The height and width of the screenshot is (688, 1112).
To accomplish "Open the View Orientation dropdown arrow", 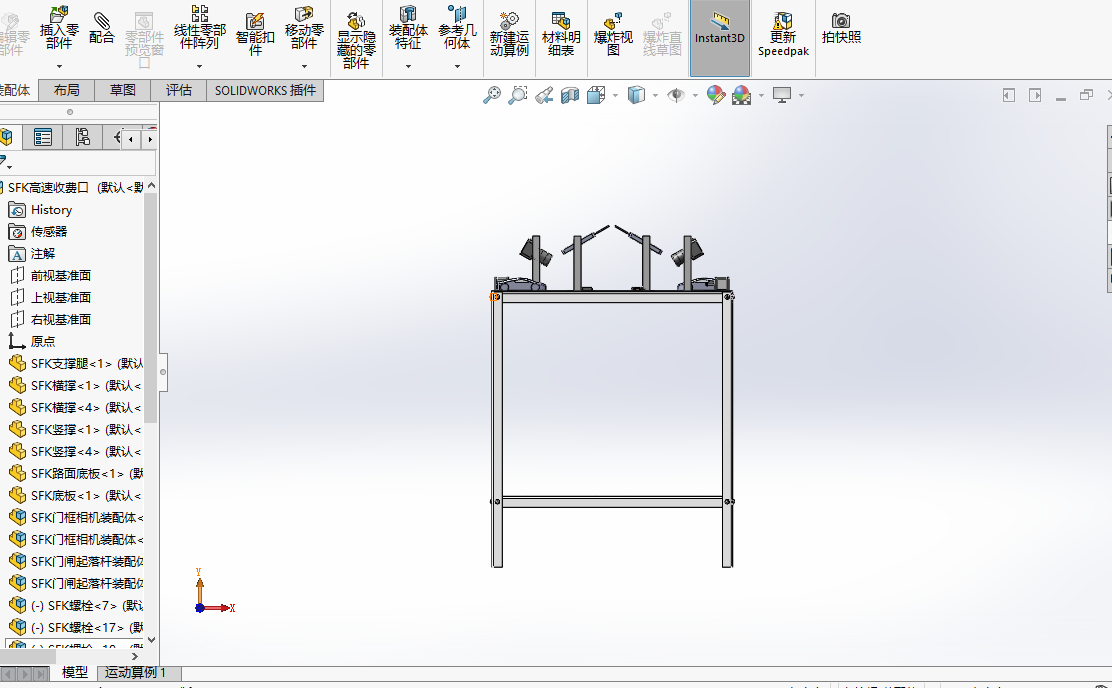I will (615, 95).
